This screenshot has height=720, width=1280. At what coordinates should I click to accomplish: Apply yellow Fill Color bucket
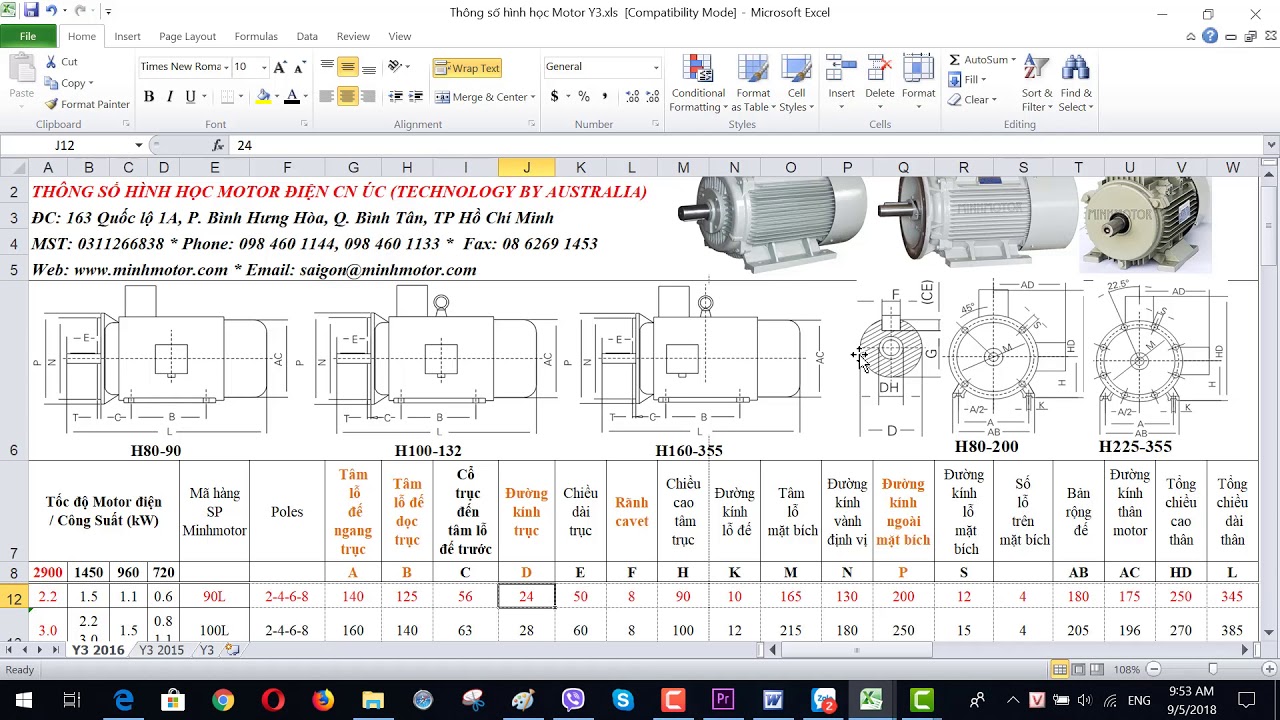pyautogui.click(x=263, y=97)
